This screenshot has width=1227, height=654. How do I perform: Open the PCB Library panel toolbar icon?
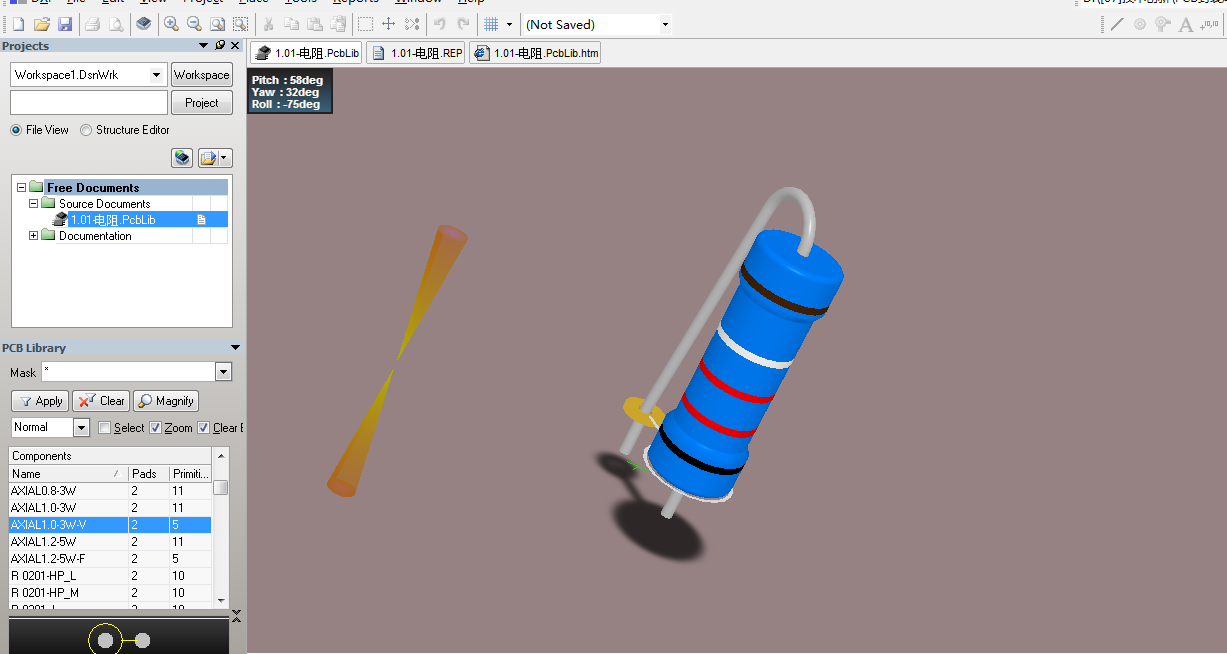coord(144,24)
